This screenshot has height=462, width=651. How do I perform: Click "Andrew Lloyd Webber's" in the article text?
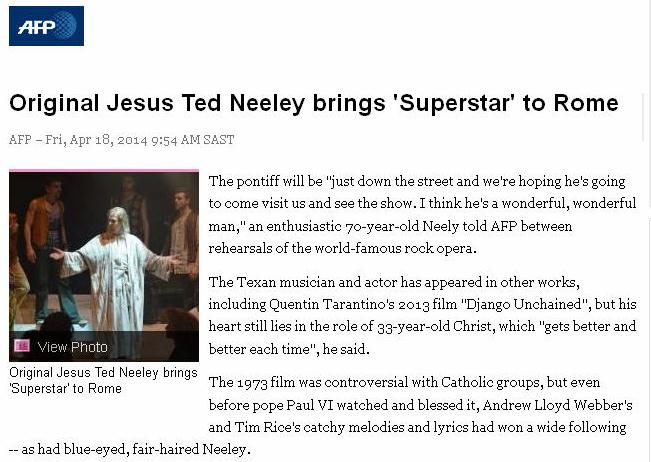[556, 405]
